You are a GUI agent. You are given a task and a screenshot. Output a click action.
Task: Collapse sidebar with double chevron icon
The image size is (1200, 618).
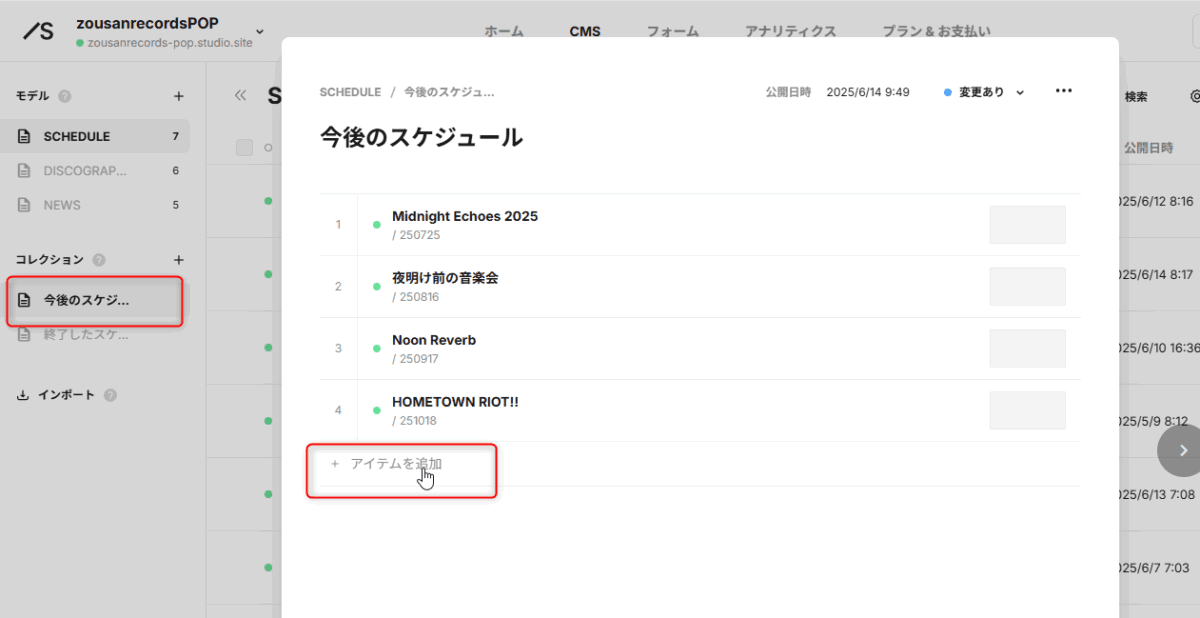pos(240,96)
